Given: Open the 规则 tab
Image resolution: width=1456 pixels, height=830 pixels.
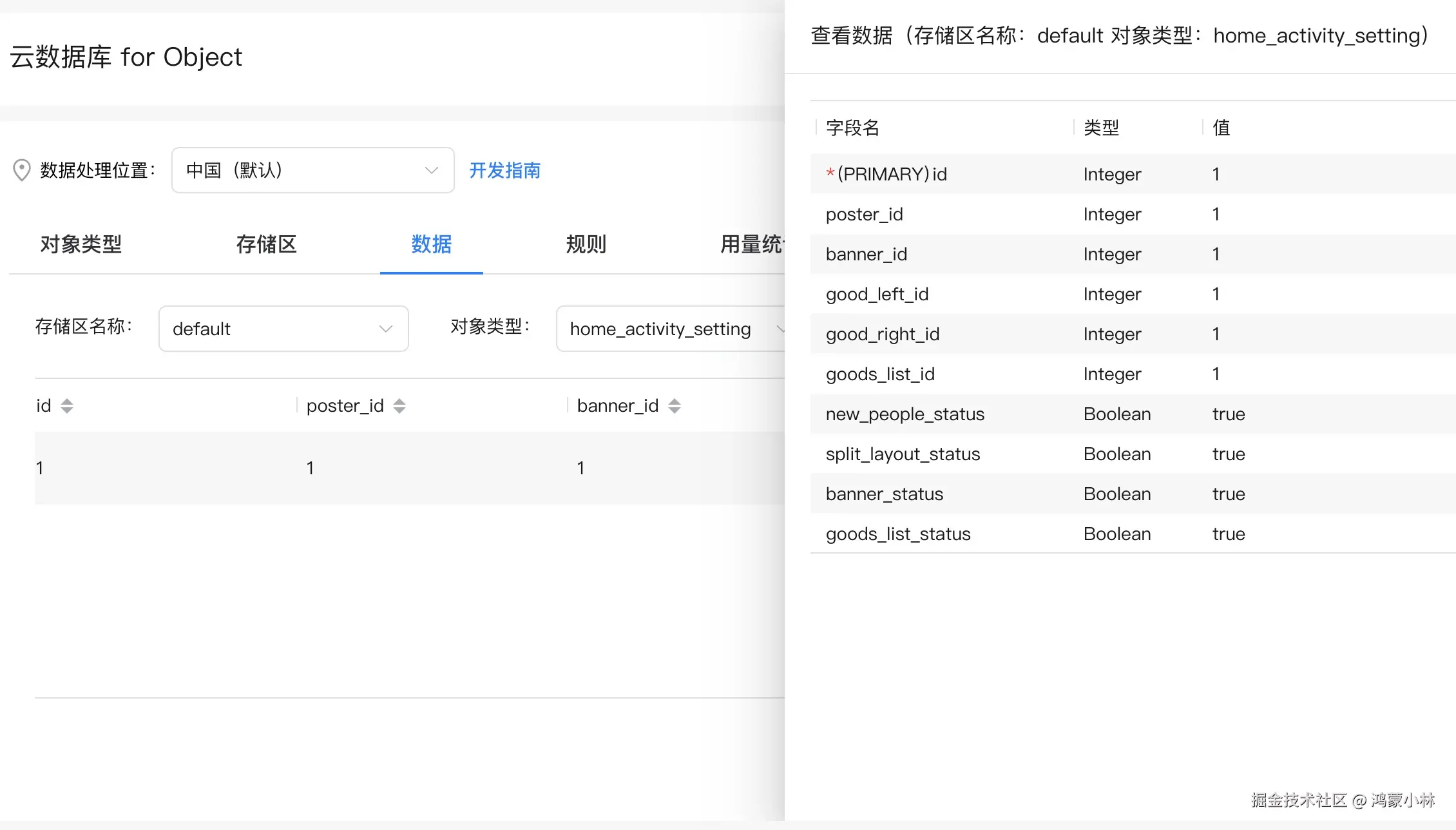Looking at the screenshot, I should (x=586, y=244).
